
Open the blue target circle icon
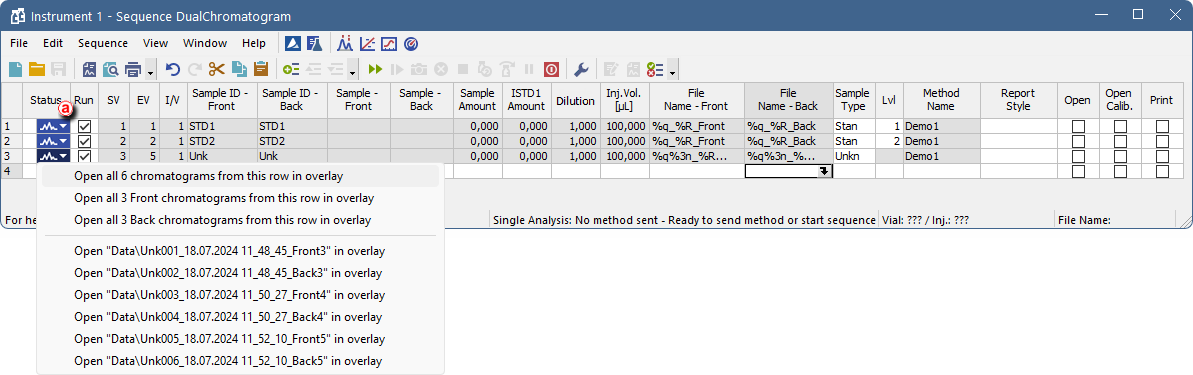[411, 43]
